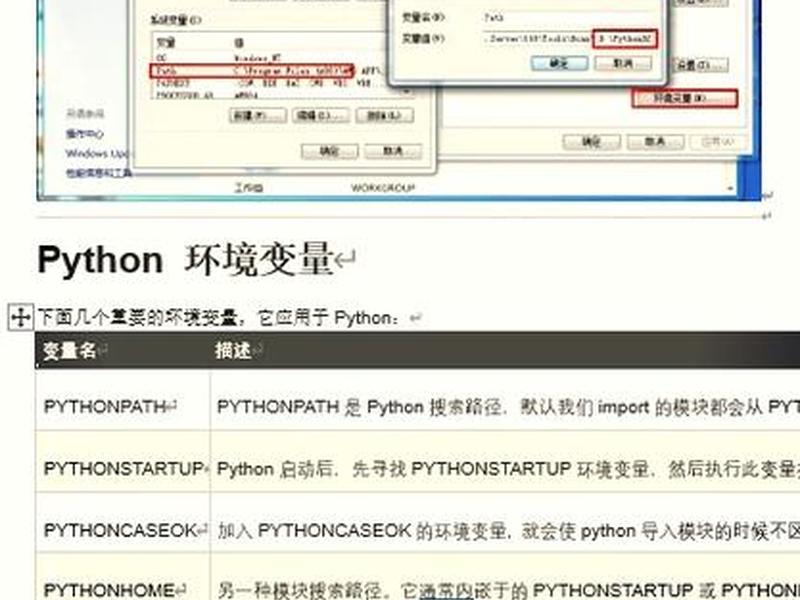Click the '性能信息和工具' link in sidebar
This screenshot has height=600, width=800.
point(98,173)
